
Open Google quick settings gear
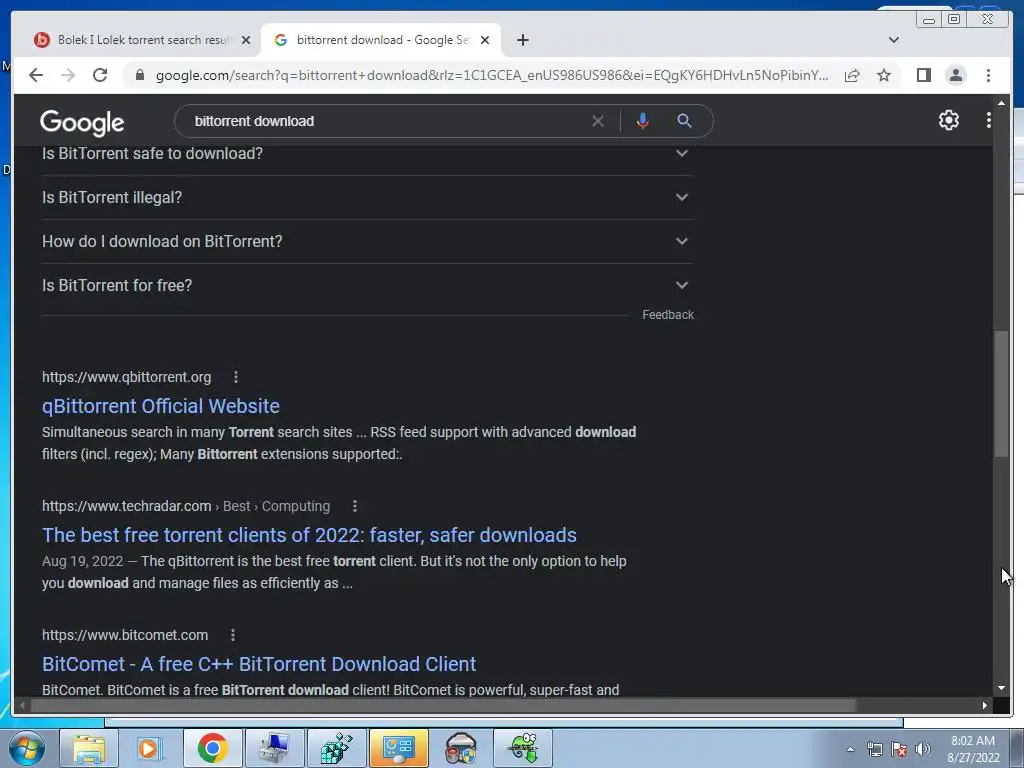(949, 120)
